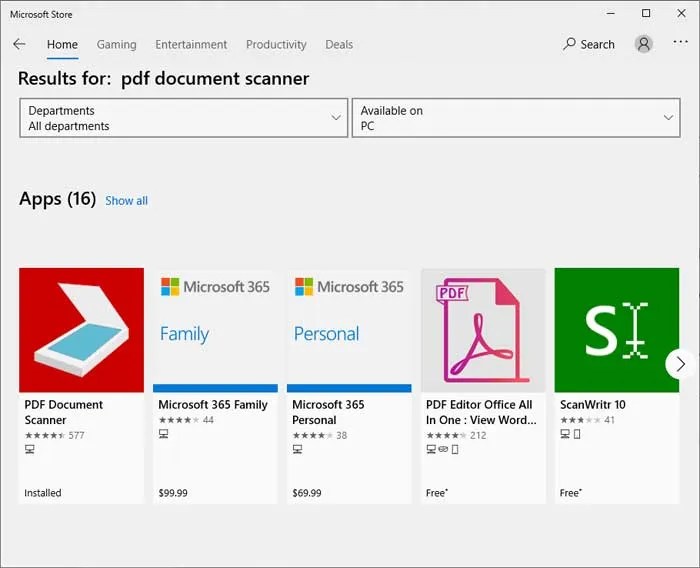Click the Installed label of PDF Document Scanner

click(x=43, y=493)
